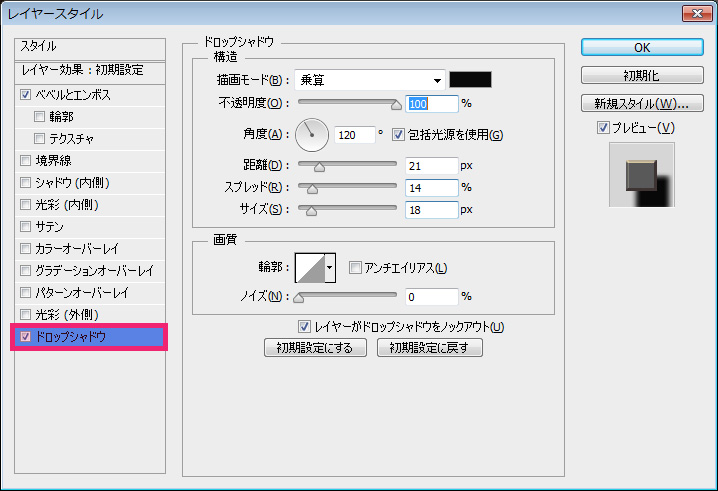Click the 初期設定に戻す button
Screen dimensions: 718x491
click(430, 348)
